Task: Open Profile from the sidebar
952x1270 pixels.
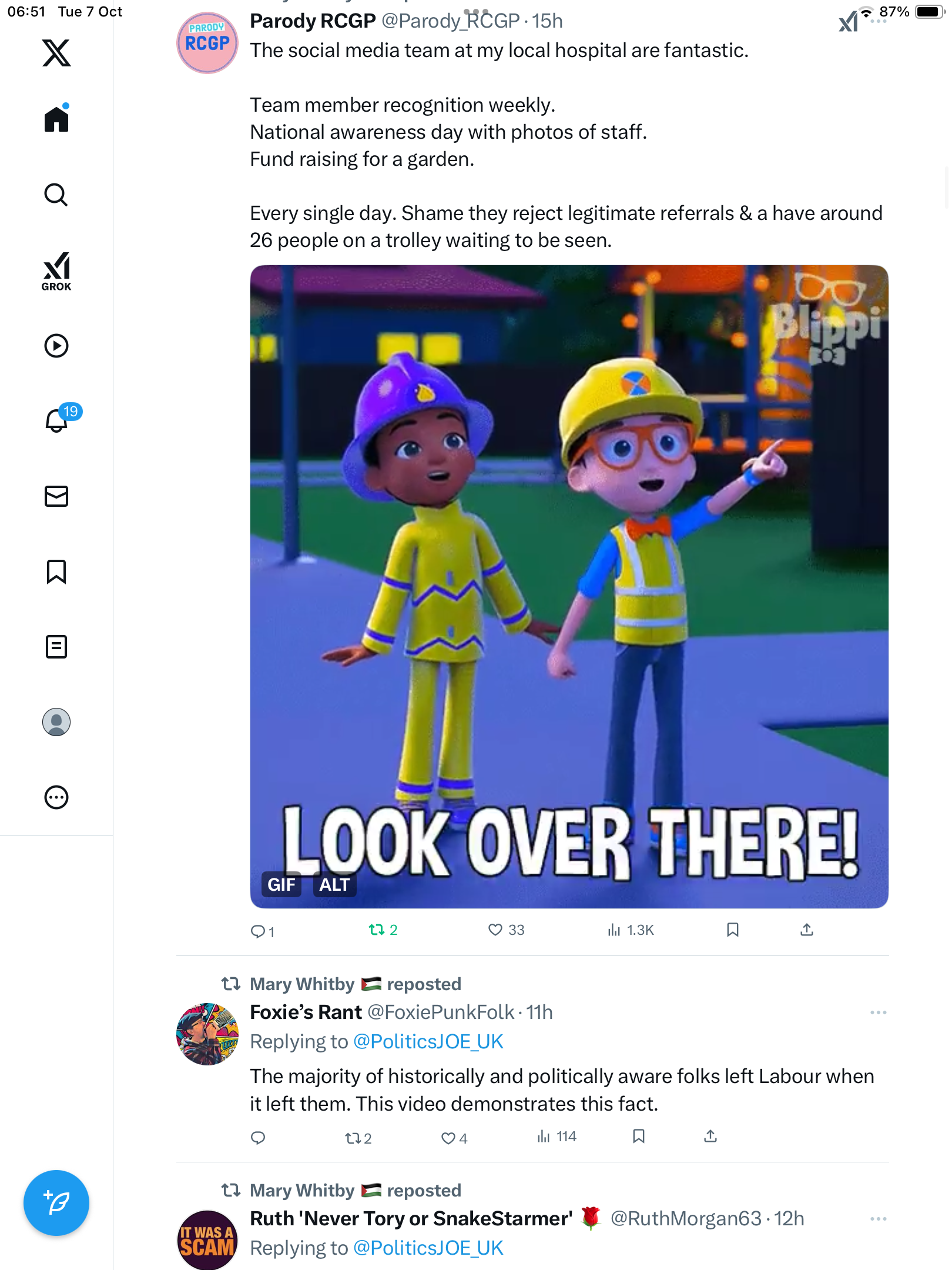Action: (56, 722)
